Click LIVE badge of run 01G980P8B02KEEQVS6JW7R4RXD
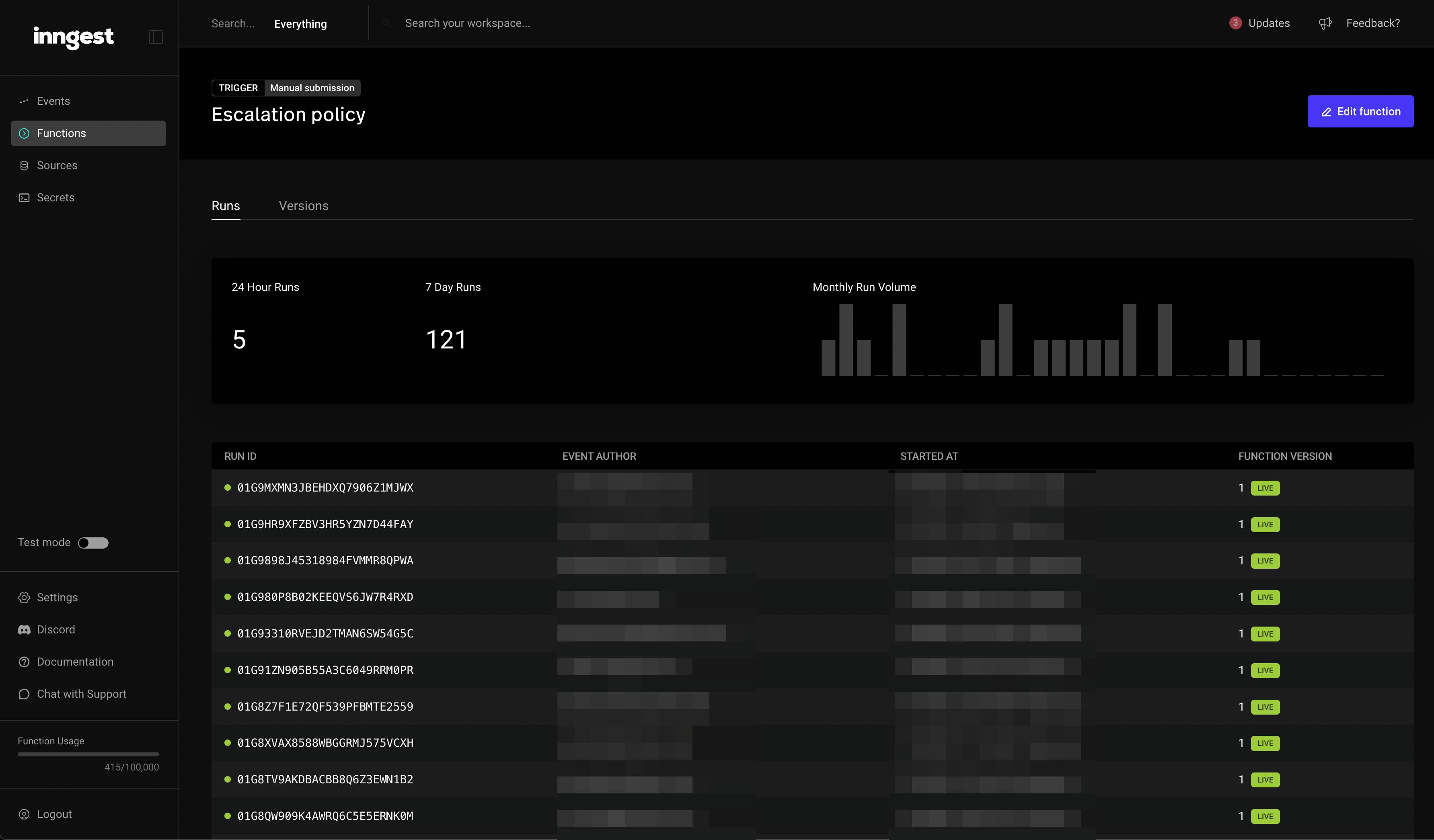Viewport: 1434px width, 840px height. click(1265, 597)
